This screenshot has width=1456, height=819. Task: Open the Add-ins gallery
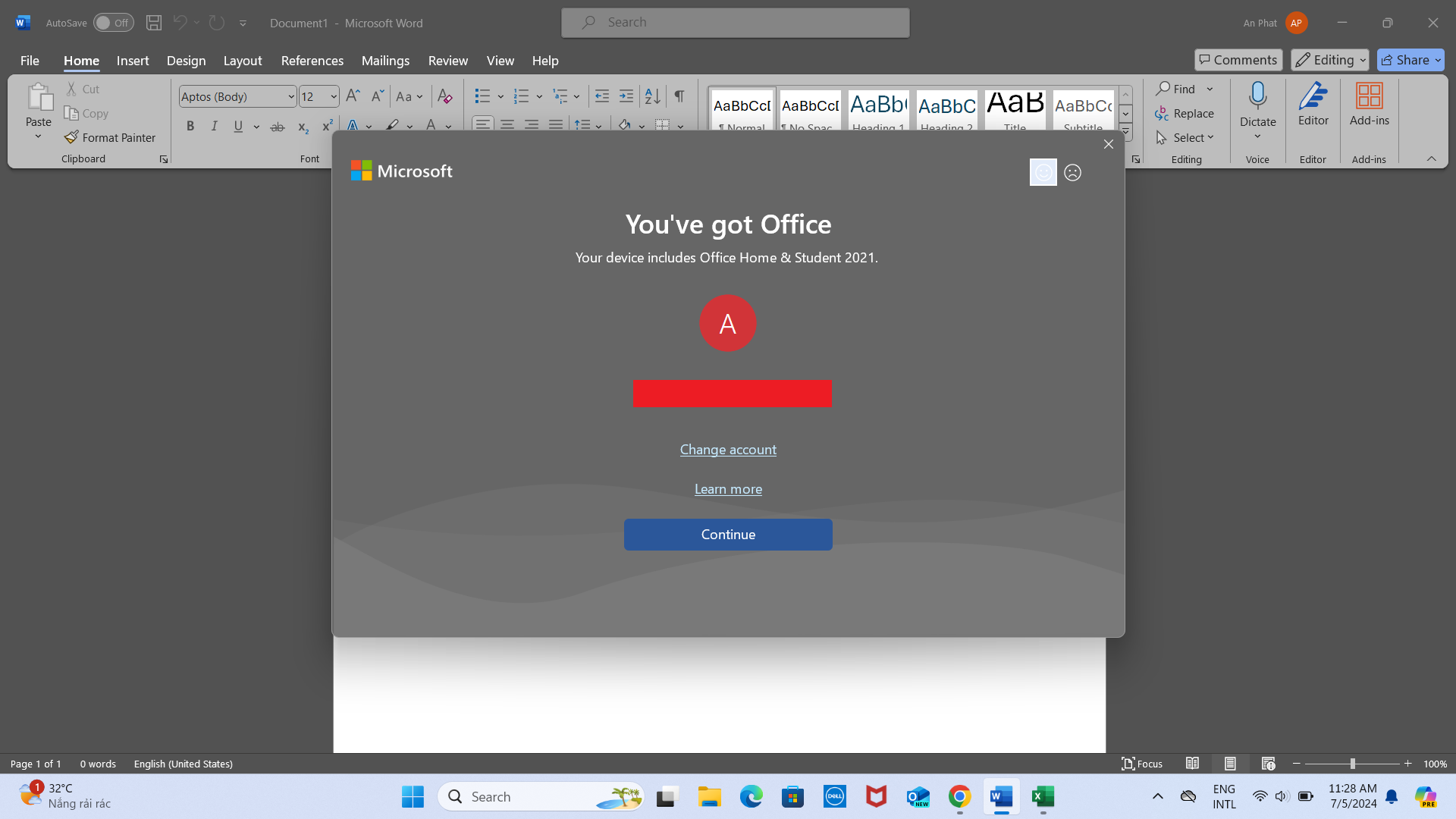click(x=1369, y=106)
